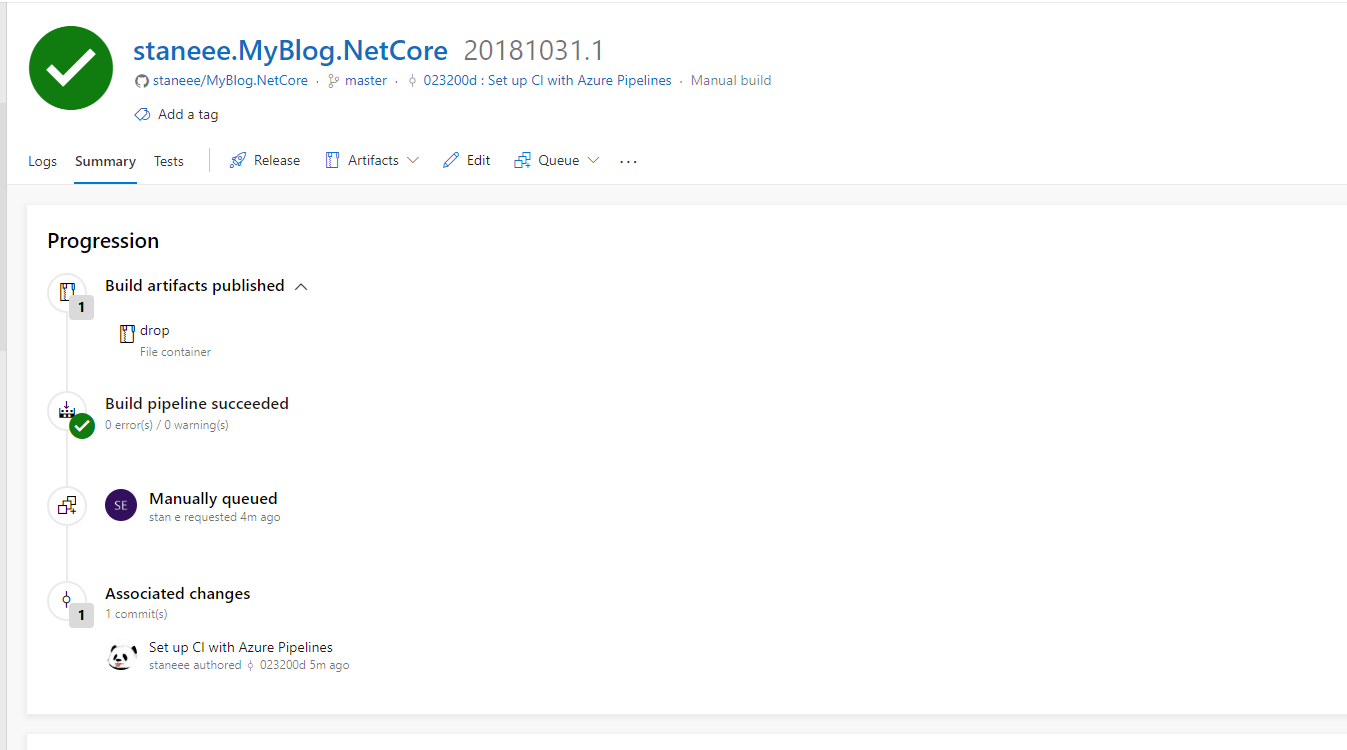Click the GitHub icon beside staneee/MyBlog.NetCore

pos(142,81)
